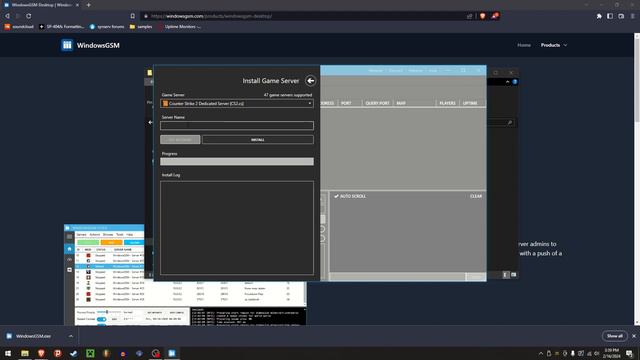640x360 pixels.
Task: Close the downloads bar with the X
Action: click(x=634, y=336)
